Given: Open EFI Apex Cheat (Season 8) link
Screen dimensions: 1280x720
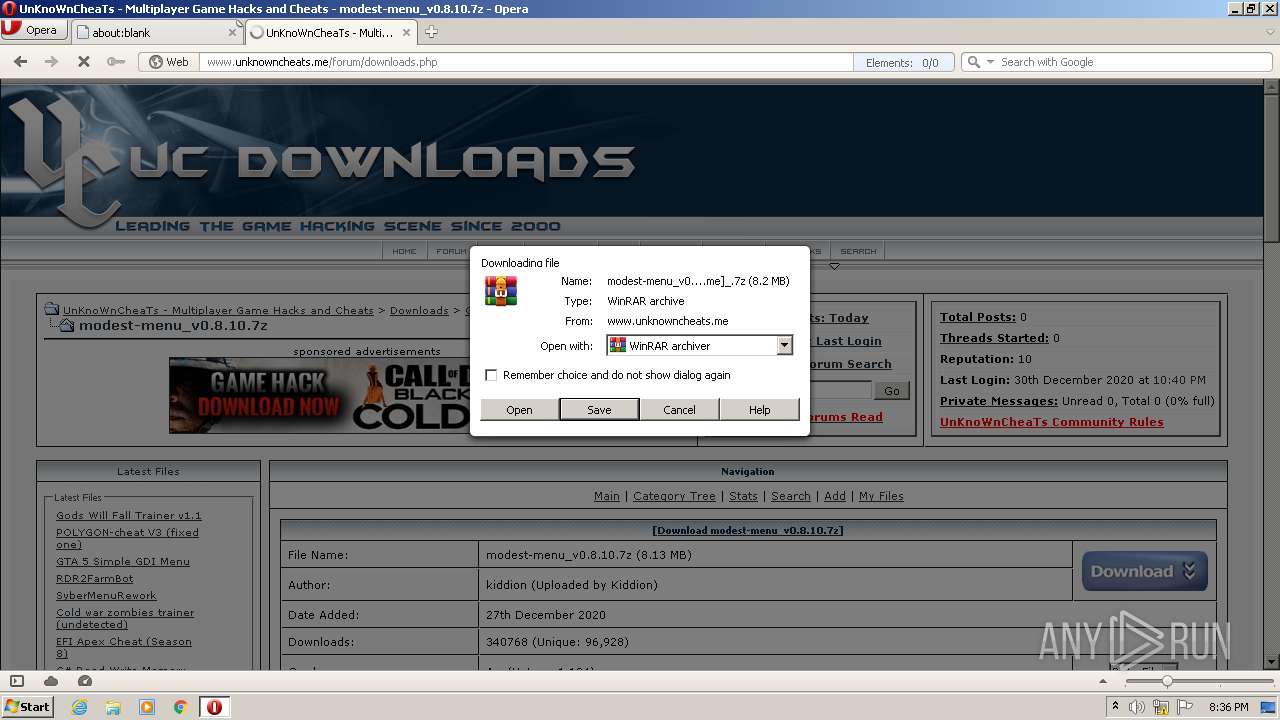Looking at the screenshot, I should [124, 647].
